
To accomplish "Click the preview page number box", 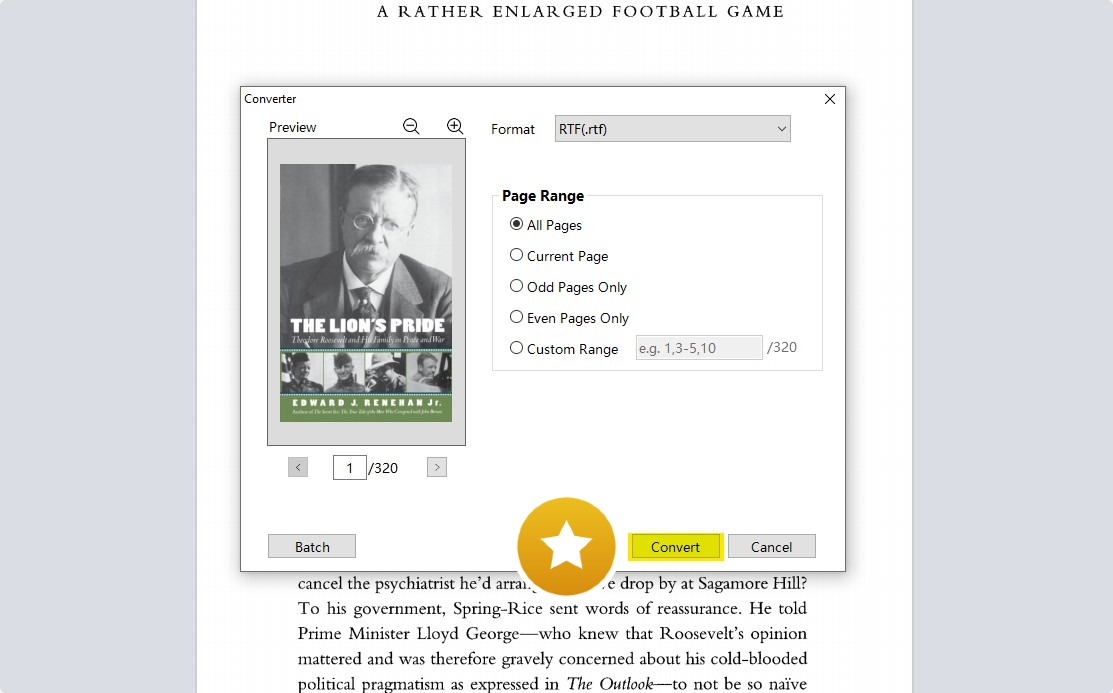I will (x=349, y=468).
